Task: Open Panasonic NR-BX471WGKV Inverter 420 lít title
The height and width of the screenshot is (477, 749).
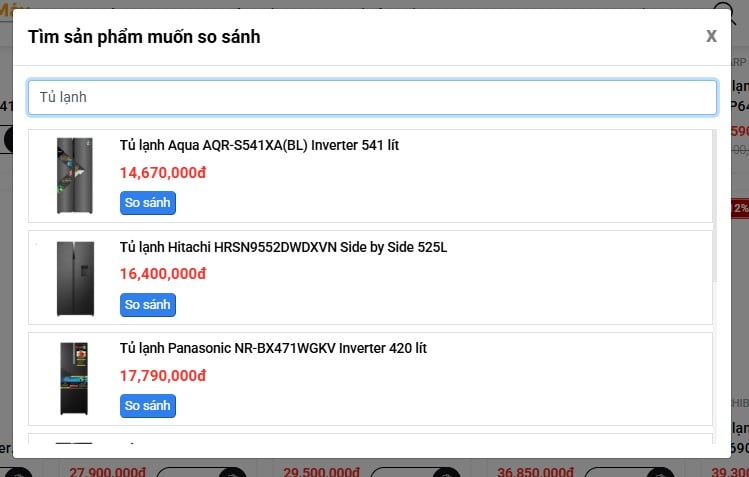Action: tap(273, 349)
